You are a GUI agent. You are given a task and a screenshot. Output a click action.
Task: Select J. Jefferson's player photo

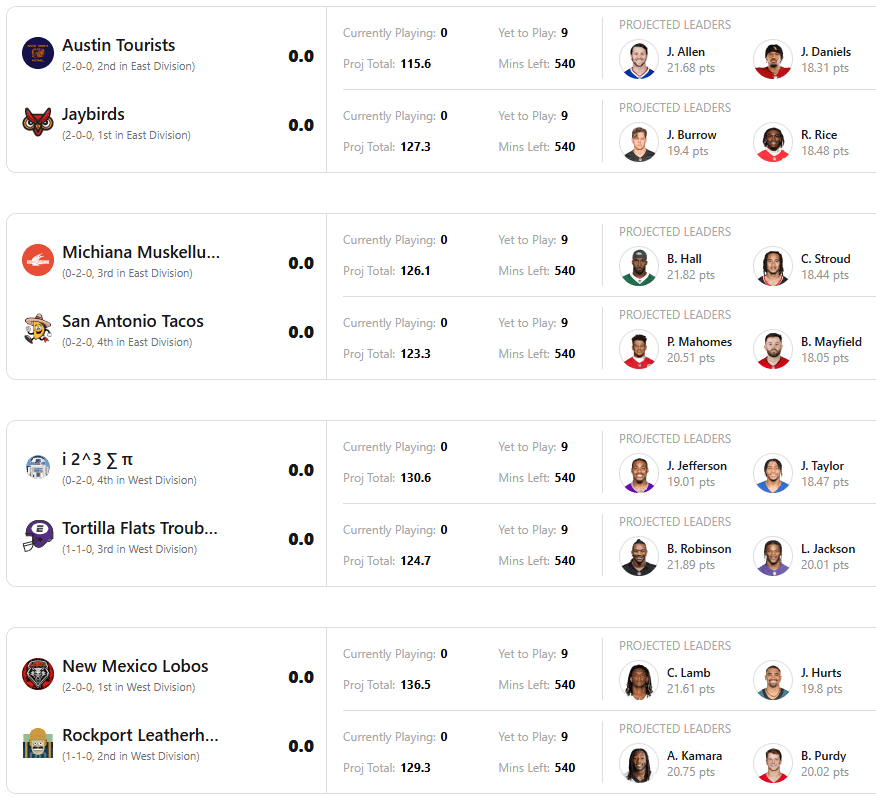click(x=639, y=473)
